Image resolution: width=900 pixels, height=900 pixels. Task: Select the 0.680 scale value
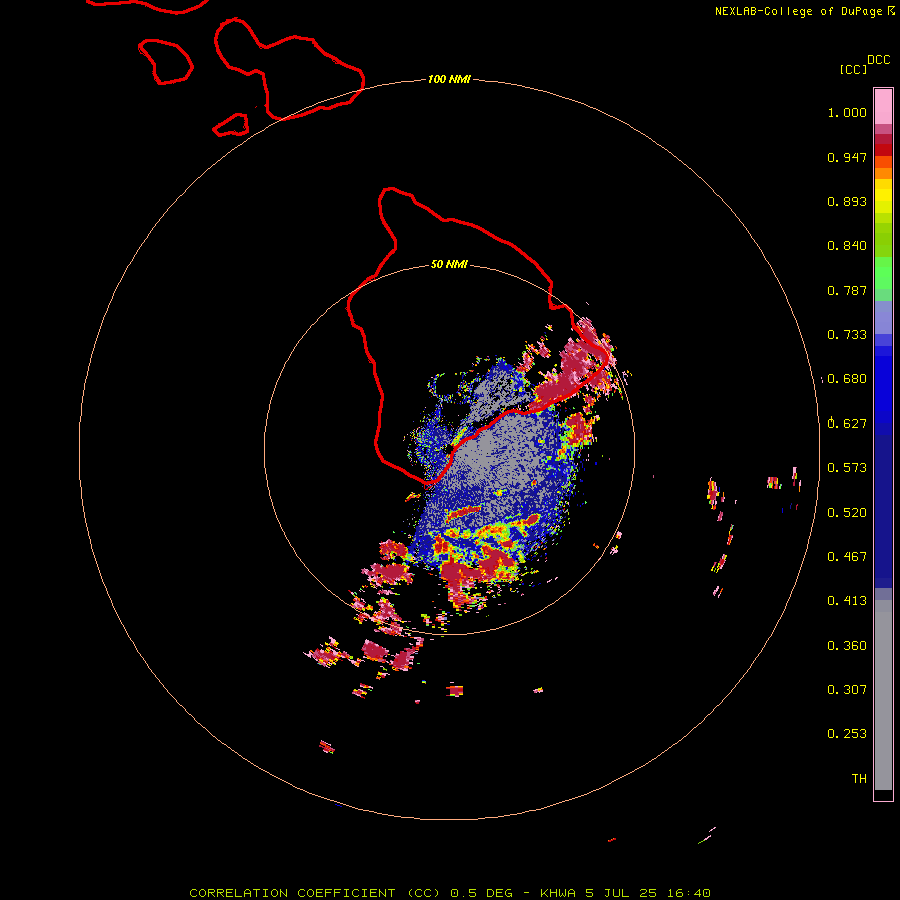[x=847, y=379]
